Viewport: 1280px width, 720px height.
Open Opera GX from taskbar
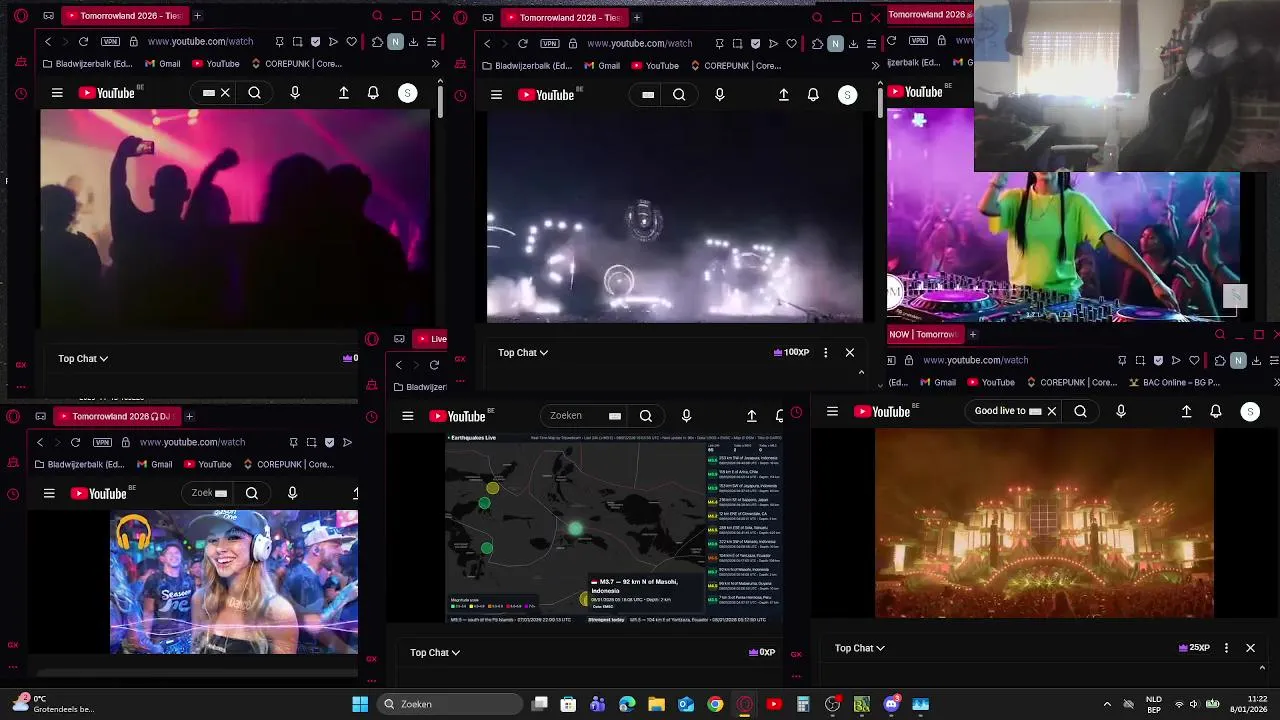pyautogui.click(x=744, y=704)
